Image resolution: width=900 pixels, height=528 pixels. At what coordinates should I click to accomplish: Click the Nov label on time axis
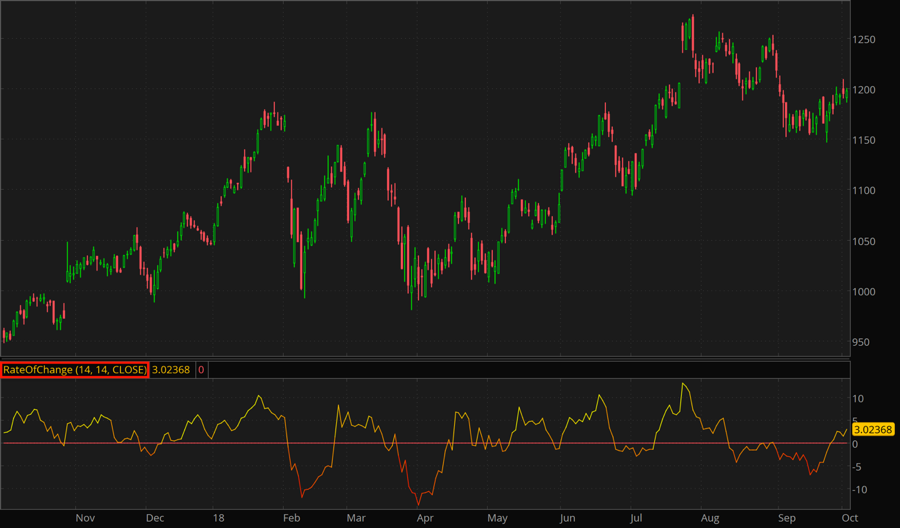point(85,519)
